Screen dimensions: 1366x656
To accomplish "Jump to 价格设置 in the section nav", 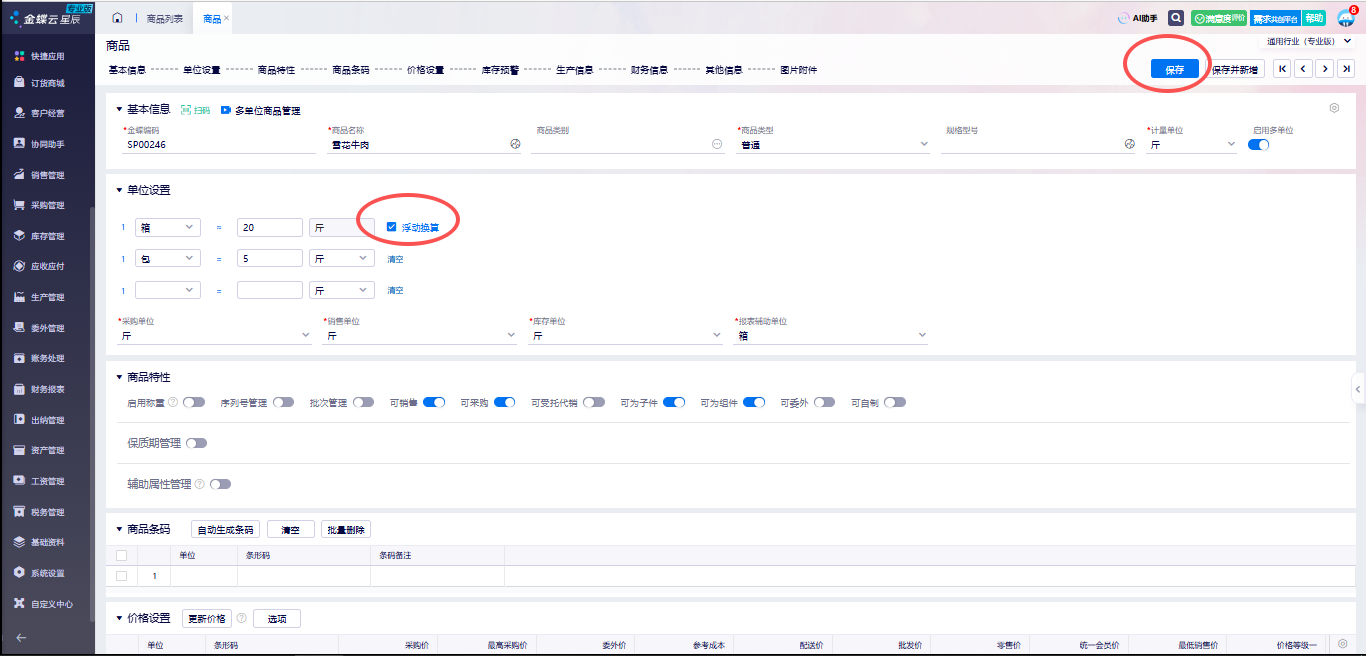I will [425, 70].
